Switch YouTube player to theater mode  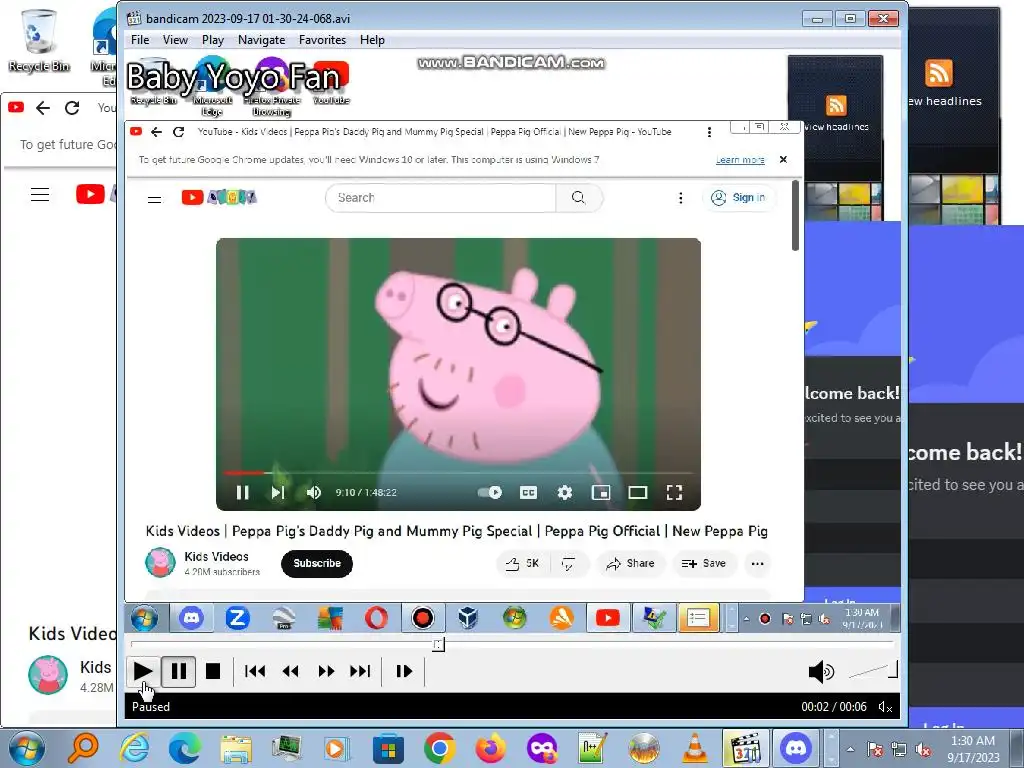637,492
